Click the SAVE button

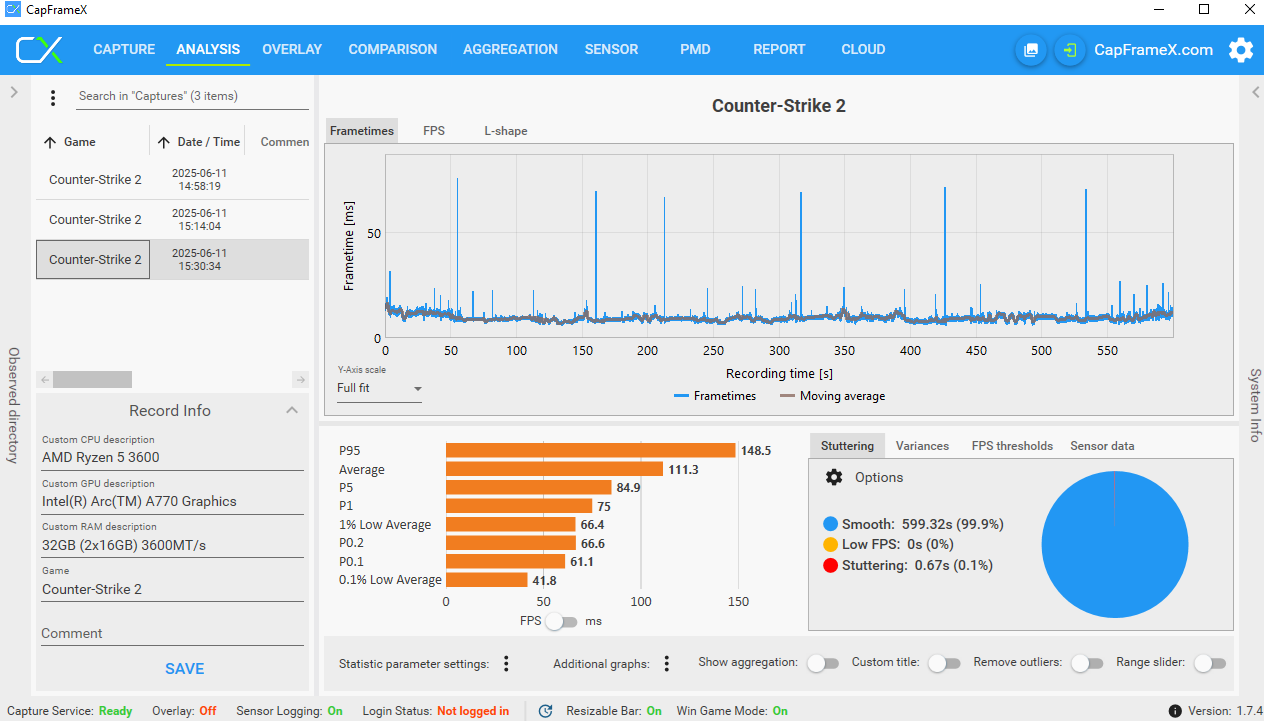(x=184, y=669)
